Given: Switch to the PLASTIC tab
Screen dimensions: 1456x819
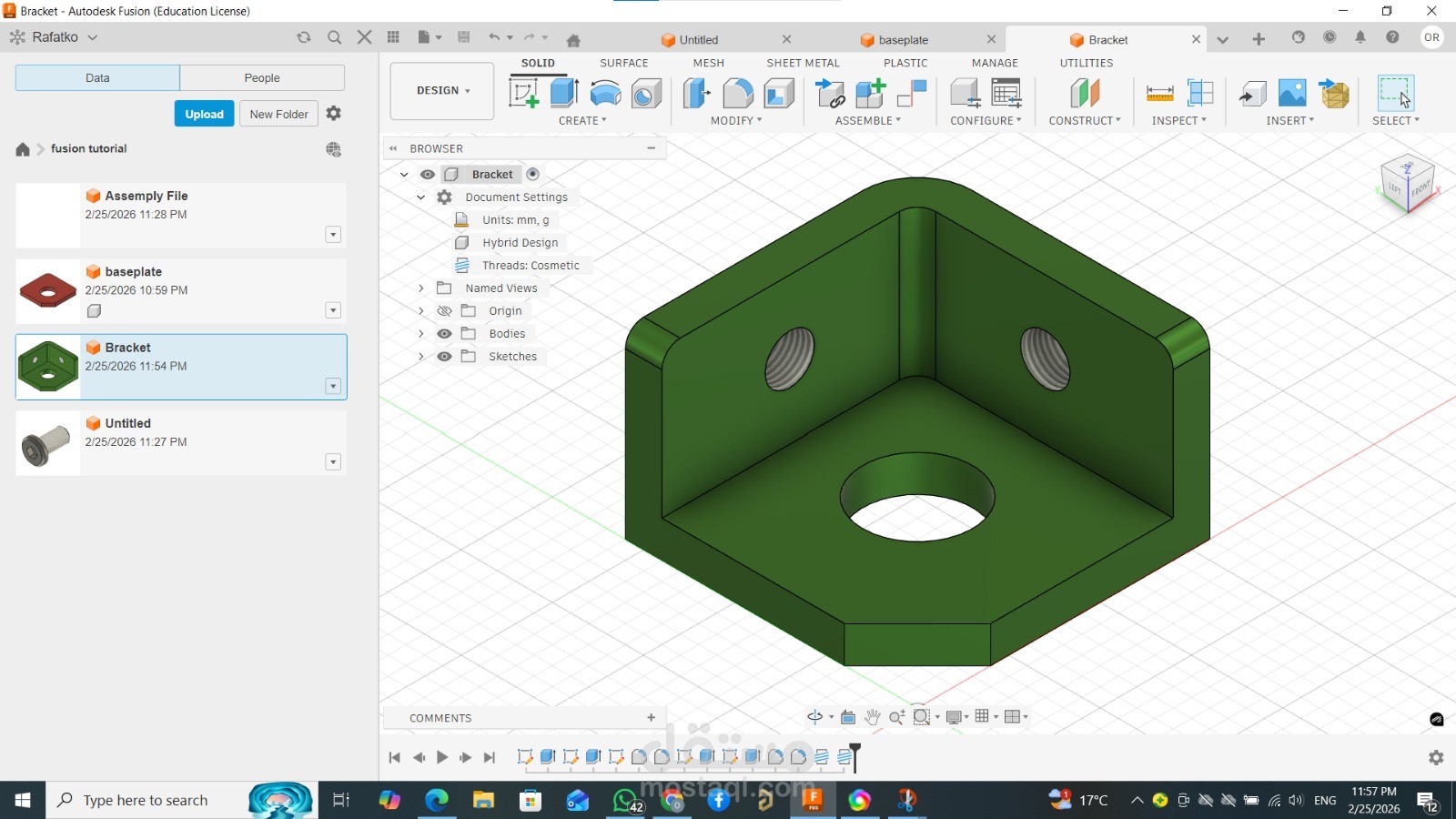Looking at the screenshot, I should pos(905,63).
